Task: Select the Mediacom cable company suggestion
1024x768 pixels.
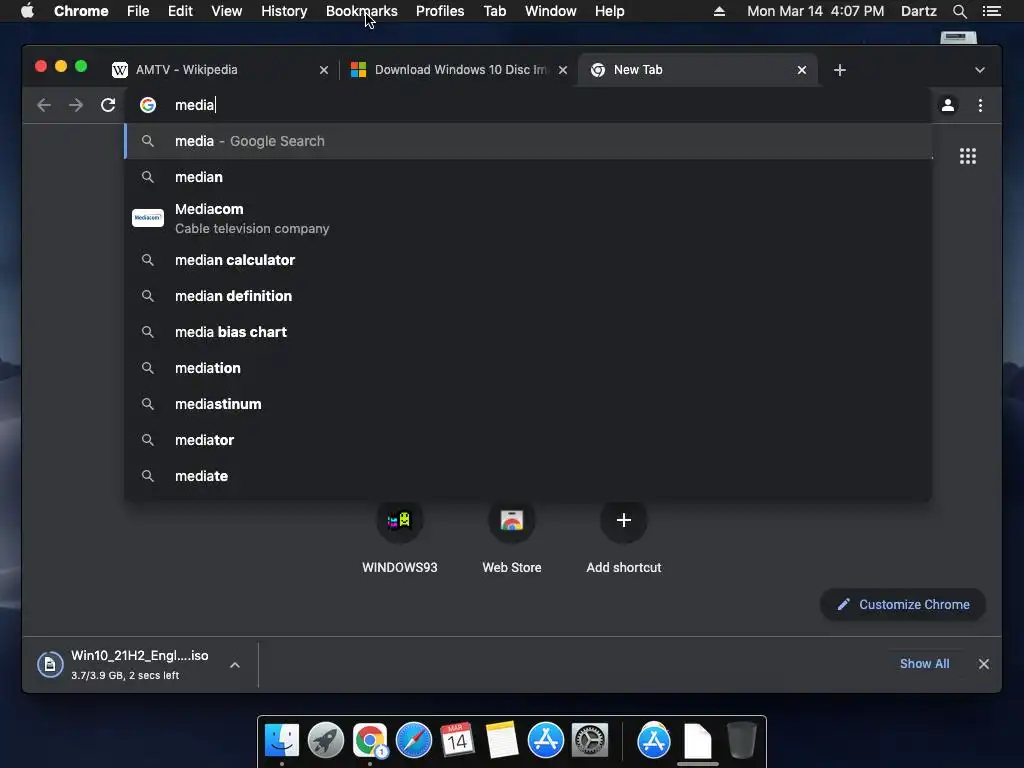Action: click(528, 218)
